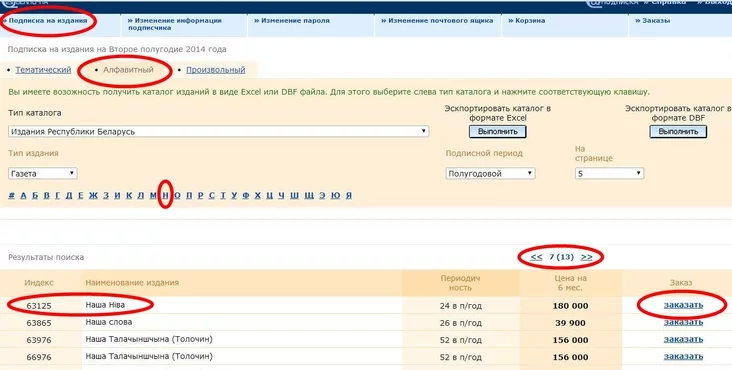Click the Наименование издания column header
Image resolution: width=732 pixels, height=370 pixels.
[x=132, y=283]
